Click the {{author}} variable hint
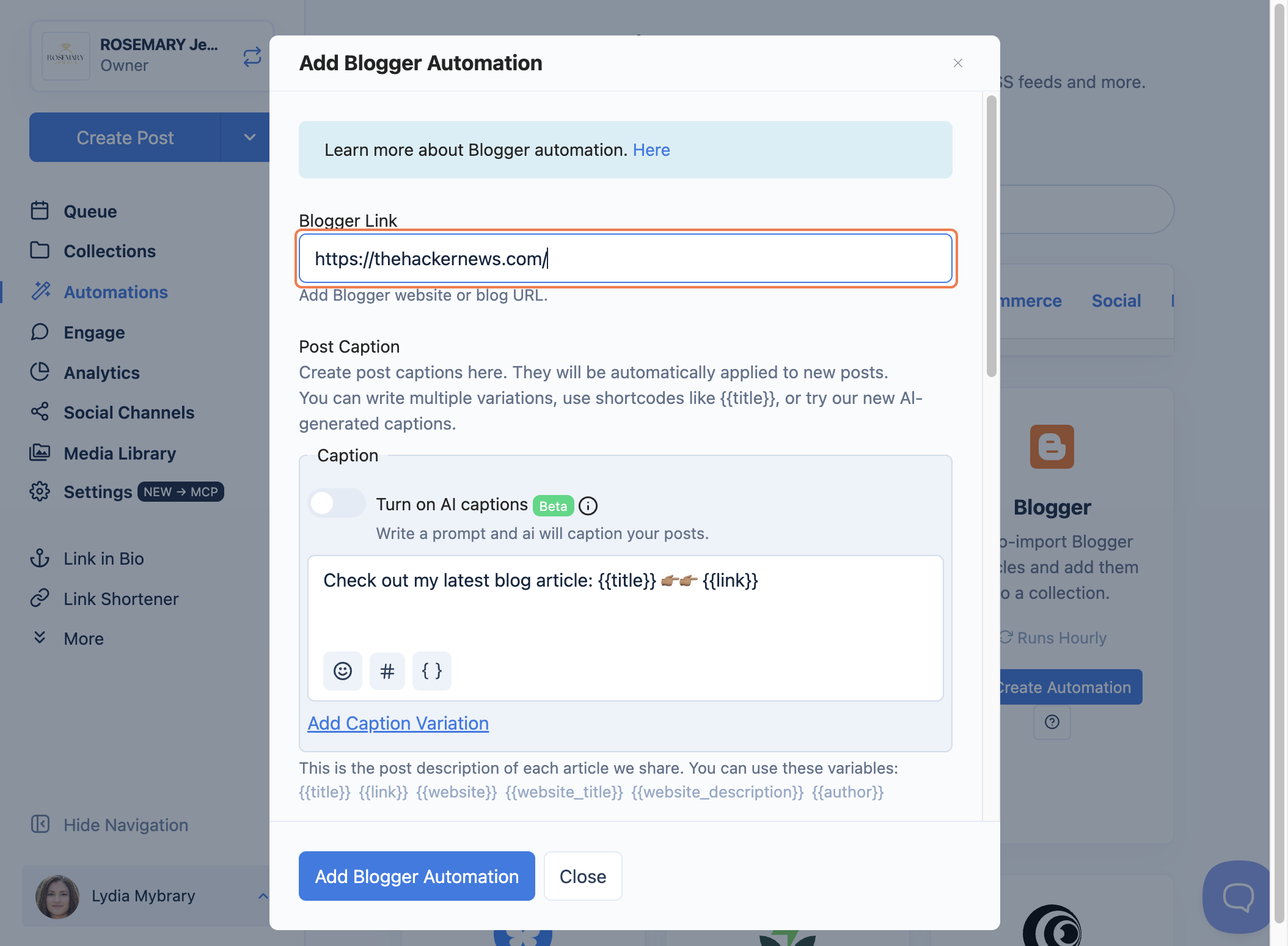 click(x=848, y=792)
